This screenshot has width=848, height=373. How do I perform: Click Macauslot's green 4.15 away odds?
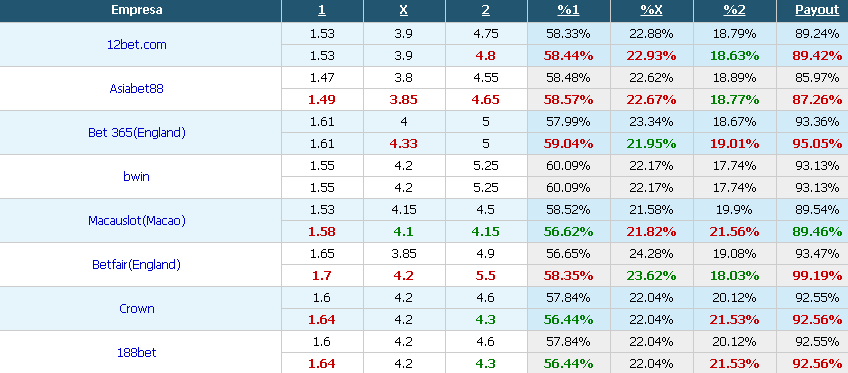point(486,232)
